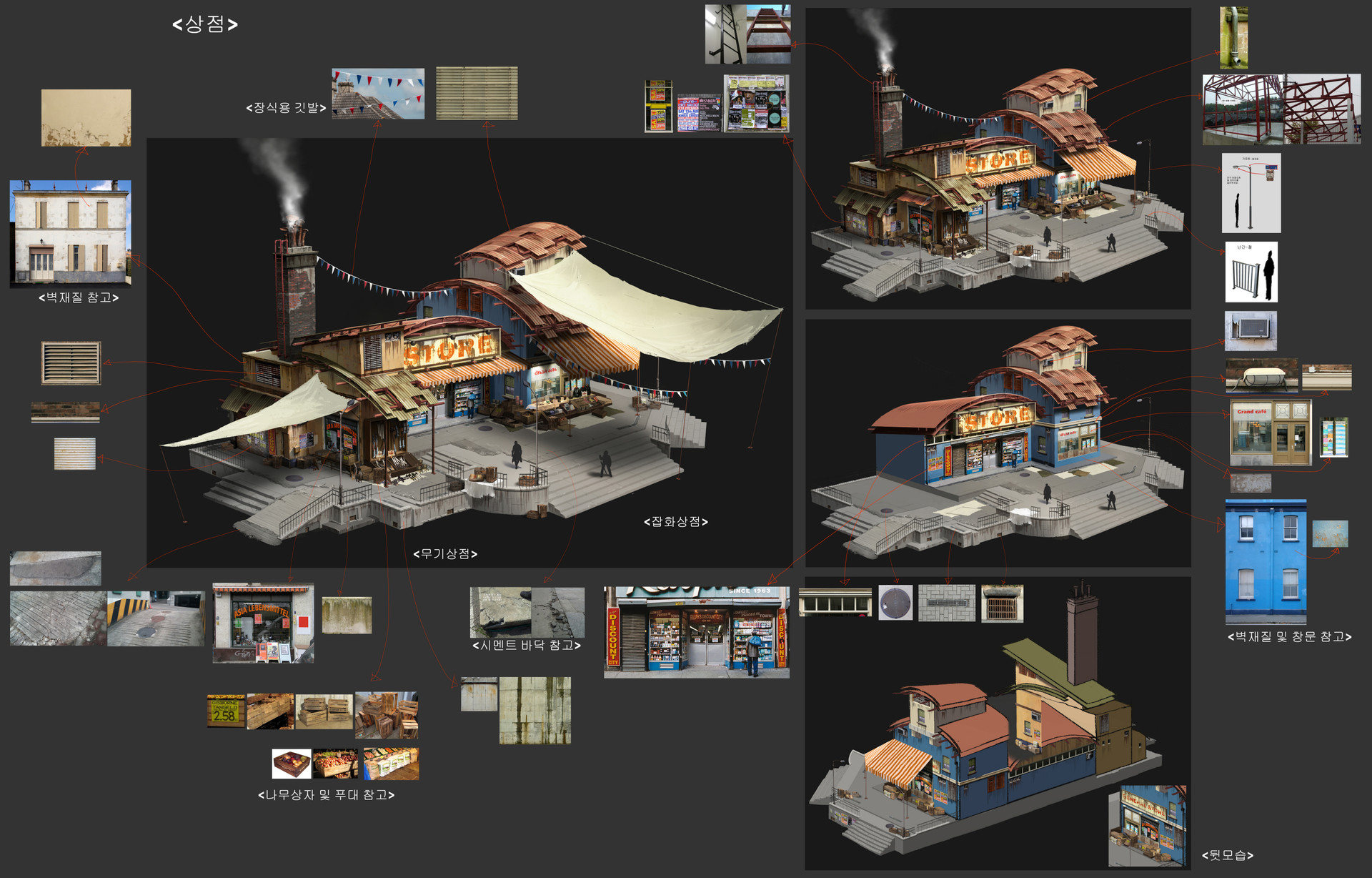1372x878 pixels.
Task: Click the railing silhouette concept sketch
Action: point(1251,272)
